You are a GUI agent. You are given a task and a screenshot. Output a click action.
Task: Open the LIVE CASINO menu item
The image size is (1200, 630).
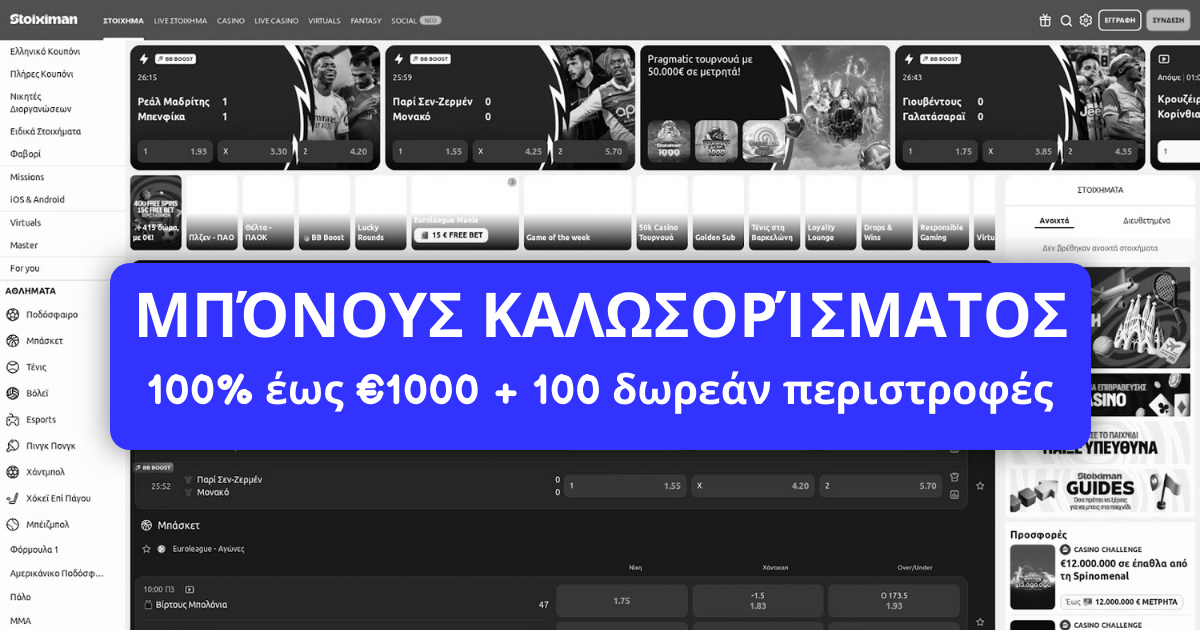tap(276, 19)
